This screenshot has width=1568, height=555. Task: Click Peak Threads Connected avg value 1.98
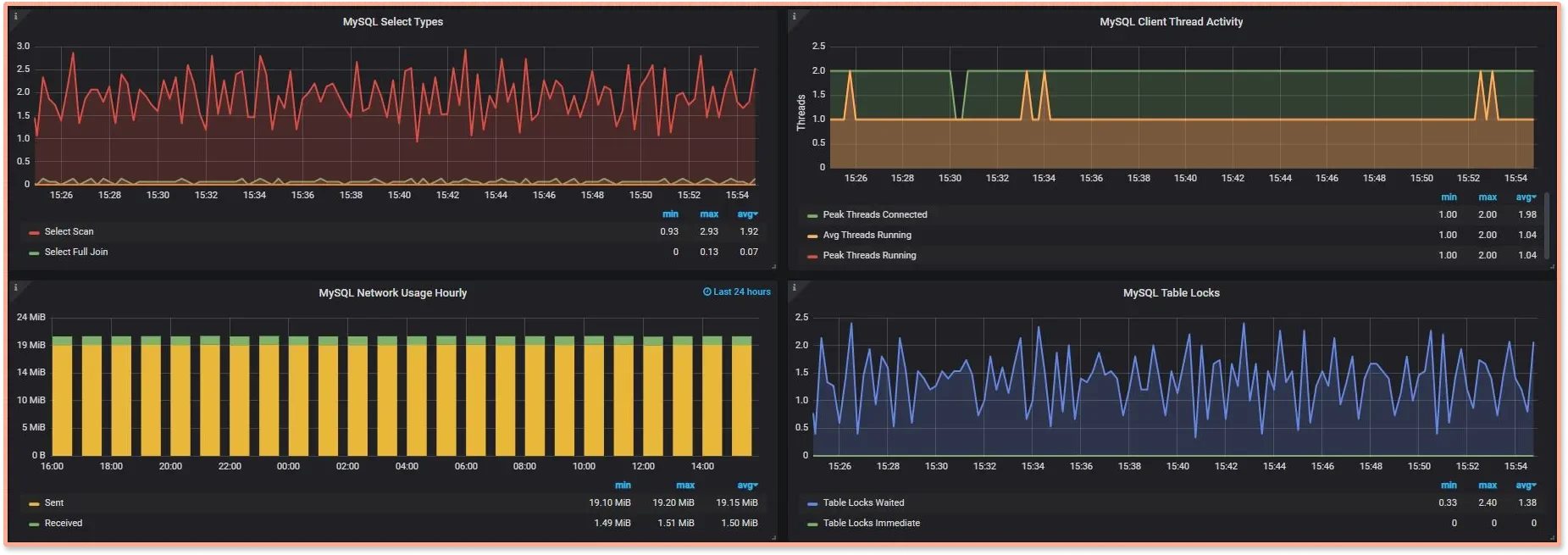(1527, 214)
